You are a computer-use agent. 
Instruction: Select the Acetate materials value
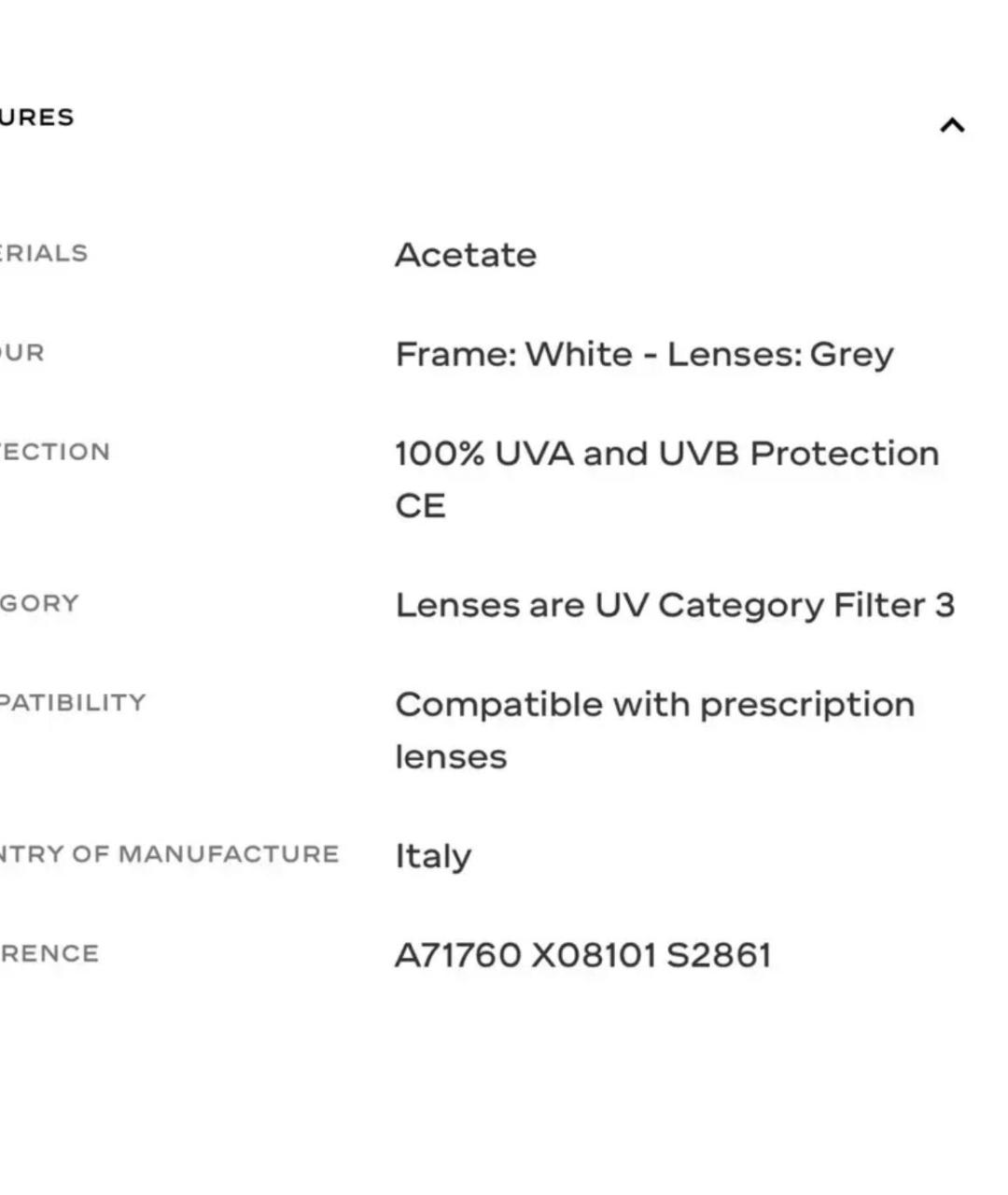point(466,255)
